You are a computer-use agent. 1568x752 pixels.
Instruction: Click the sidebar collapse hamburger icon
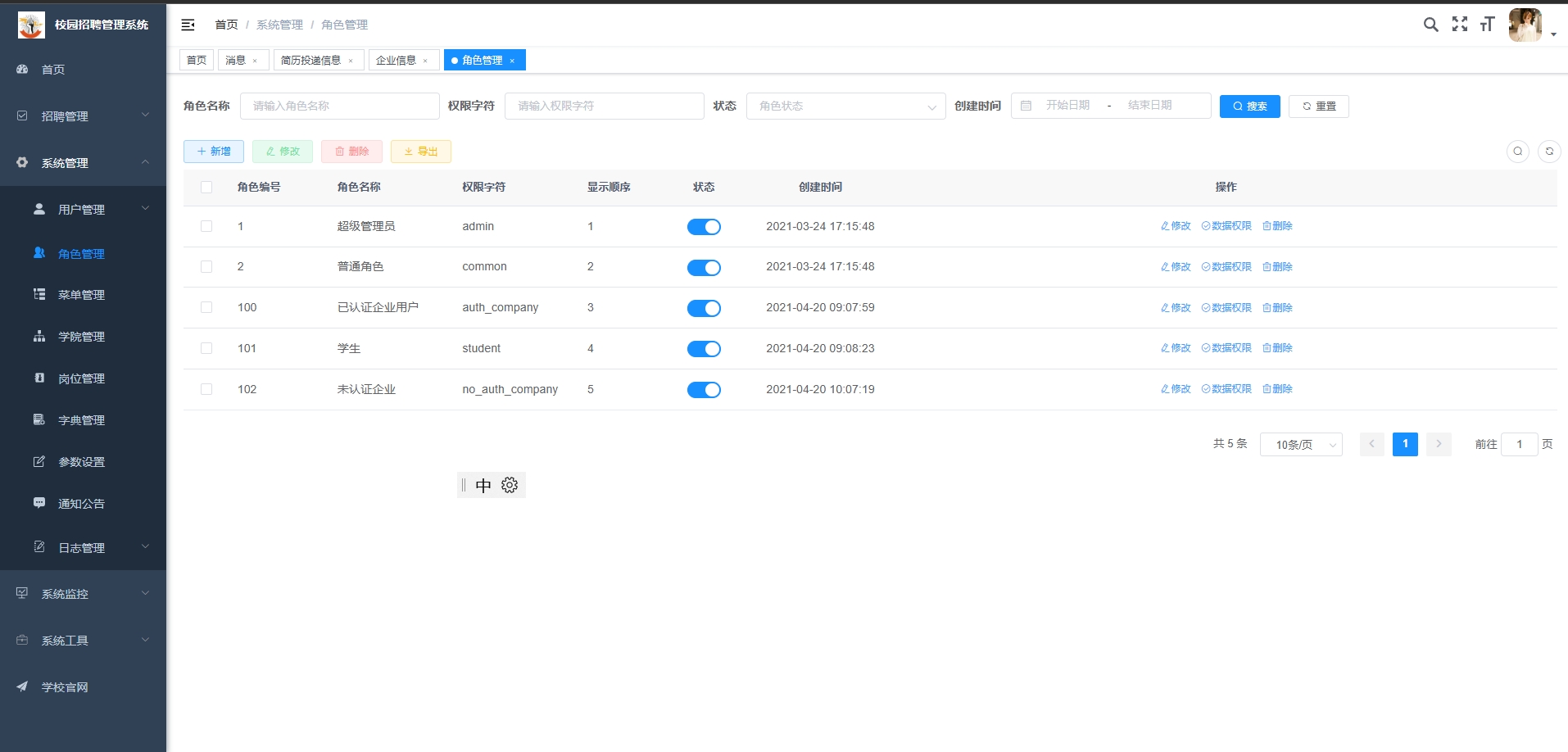(x=188, y=25)
